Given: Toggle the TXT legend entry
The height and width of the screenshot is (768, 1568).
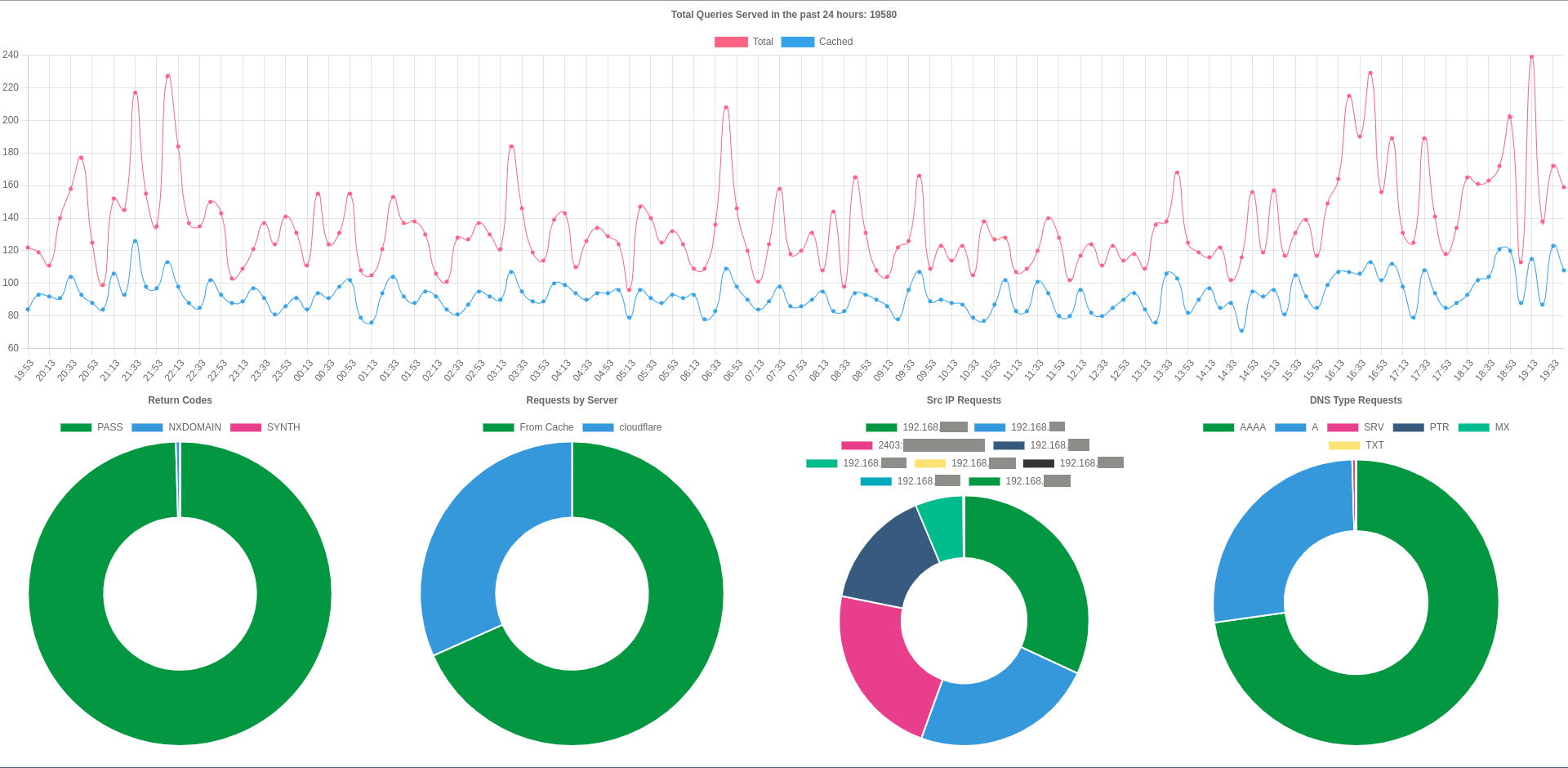Looking at the screenshot, I should 1356,445.
